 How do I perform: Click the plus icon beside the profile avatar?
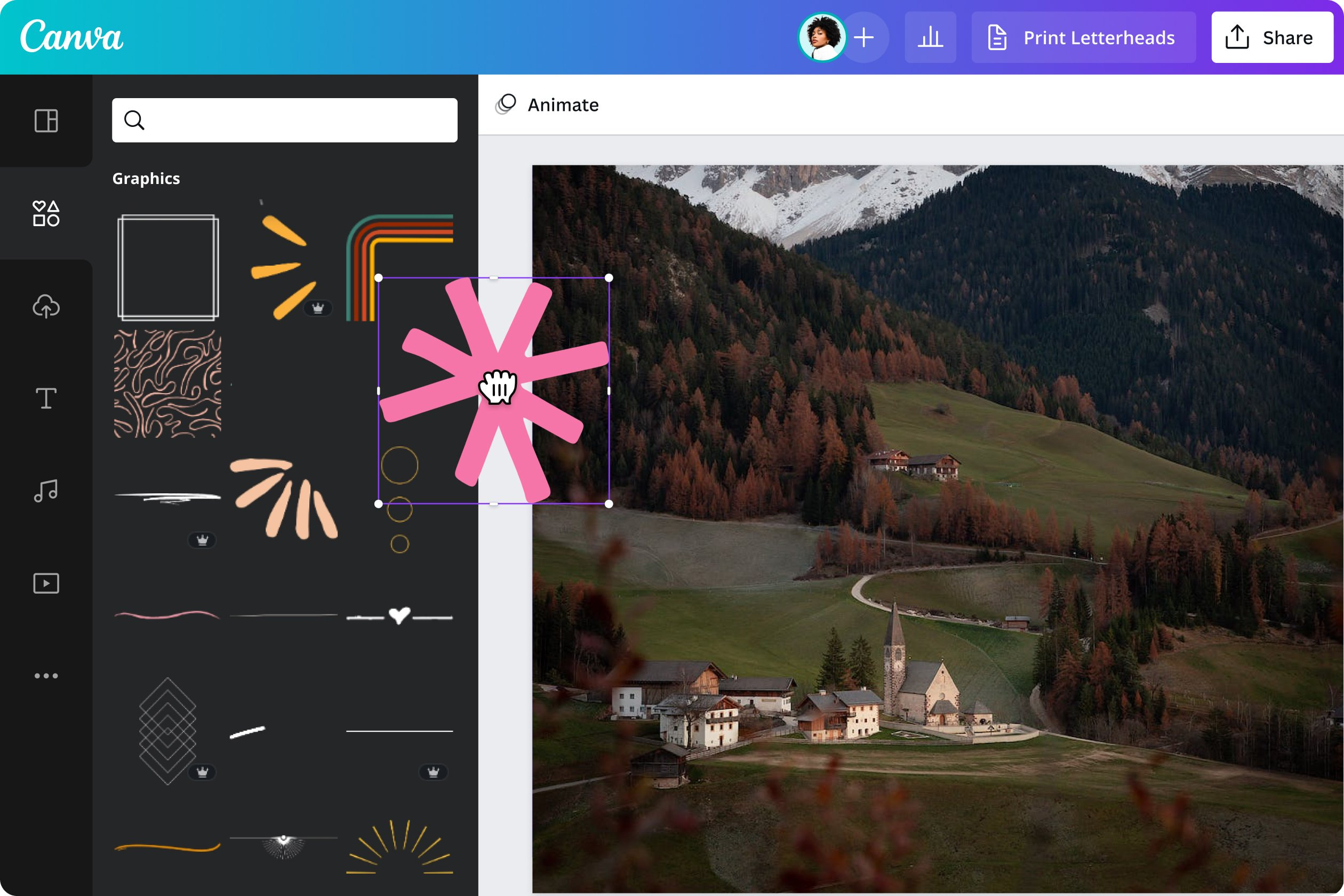pos(865,37)
